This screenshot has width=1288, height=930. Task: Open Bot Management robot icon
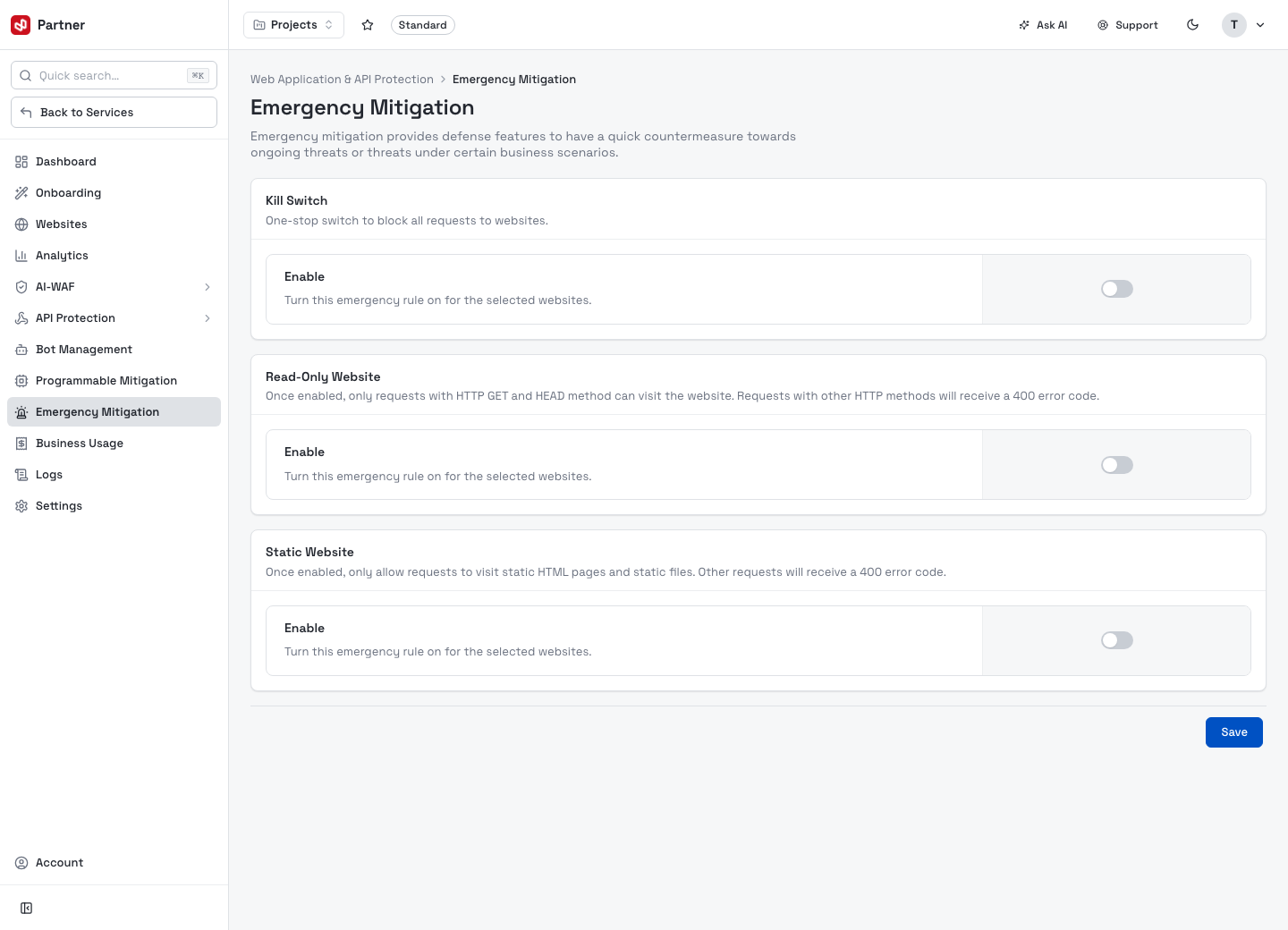[21, 350]
